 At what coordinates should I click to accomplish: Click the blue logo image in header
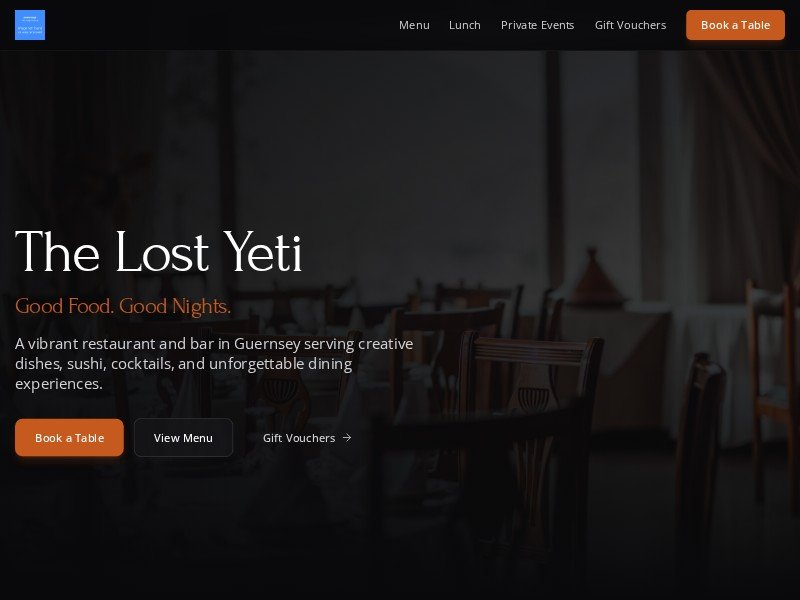click(x=30, y=25)
